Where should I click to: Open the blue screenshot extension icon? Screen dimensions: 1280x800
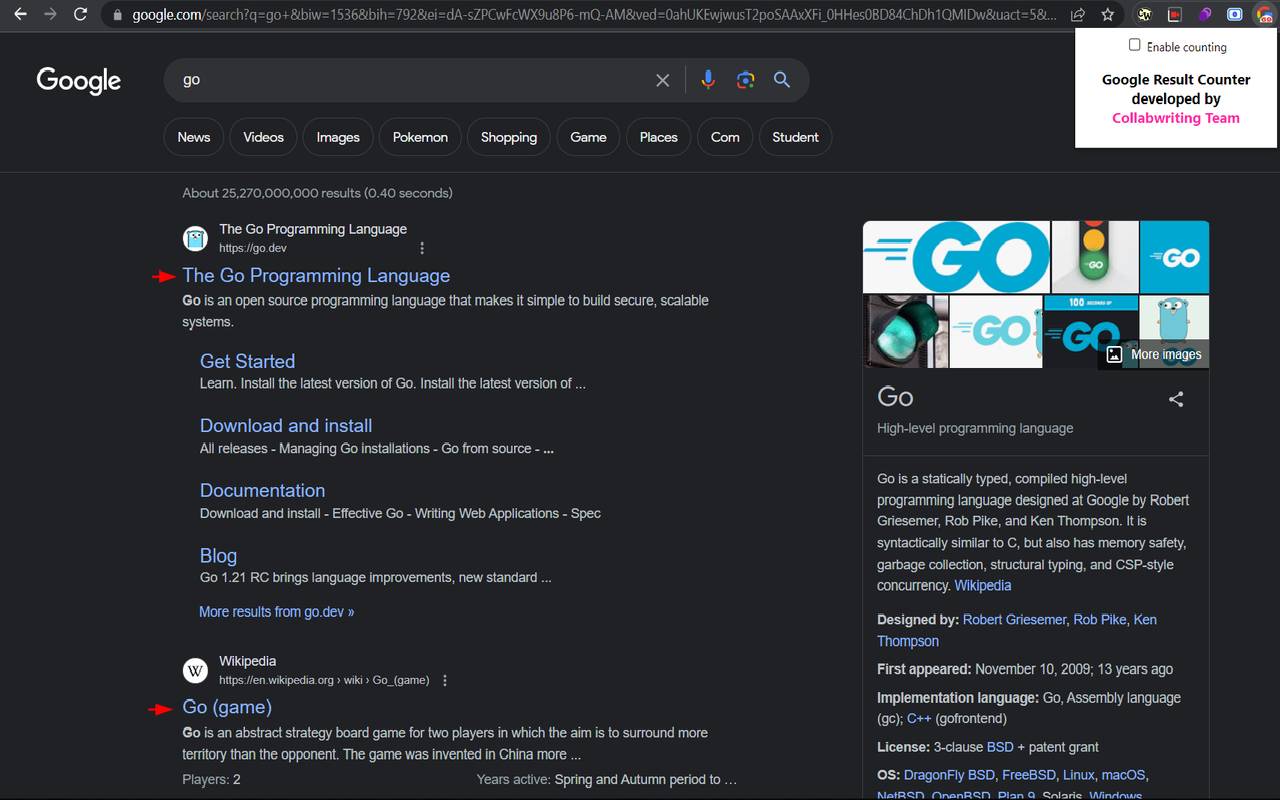(x=1235, y=15)
